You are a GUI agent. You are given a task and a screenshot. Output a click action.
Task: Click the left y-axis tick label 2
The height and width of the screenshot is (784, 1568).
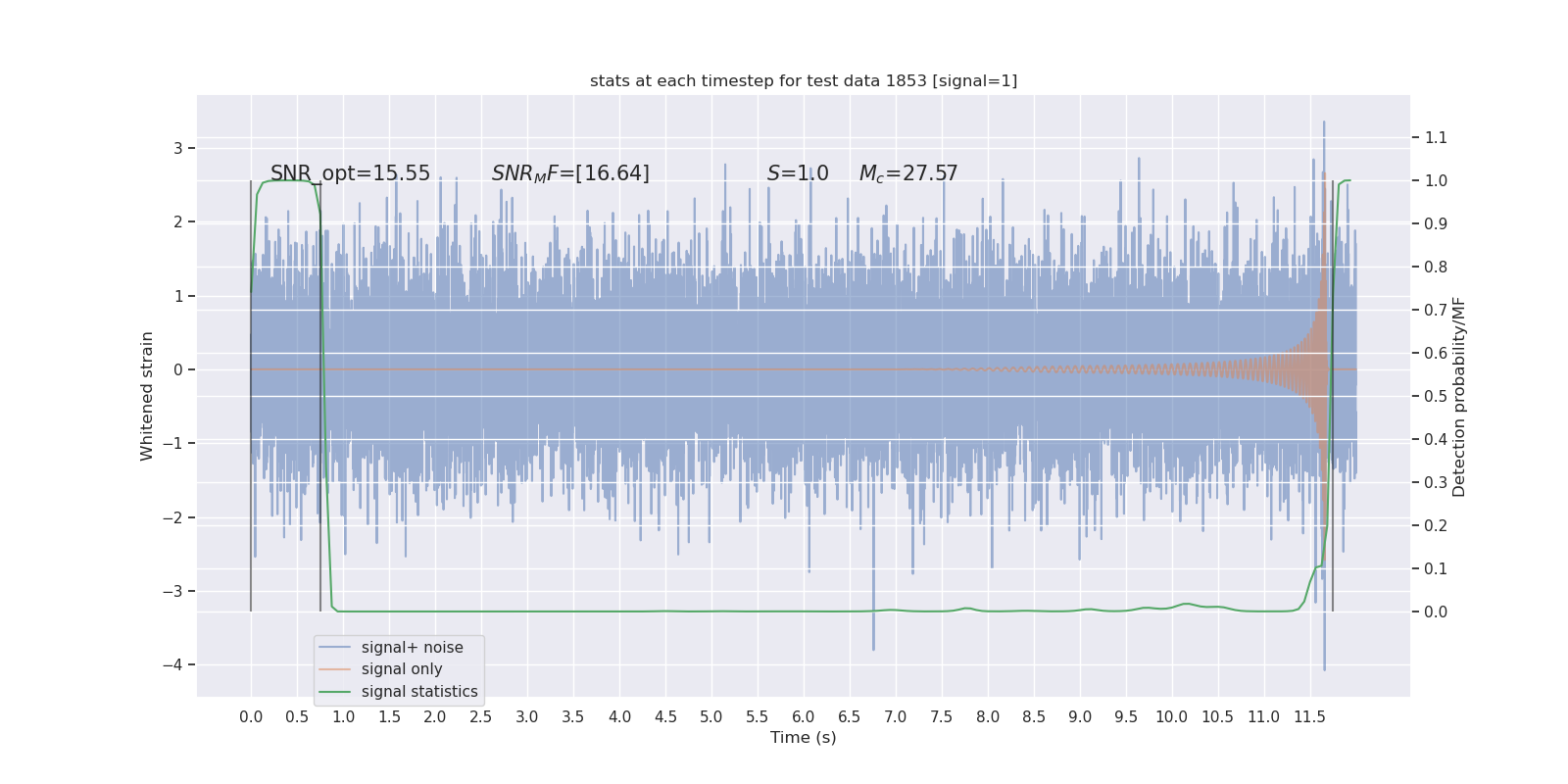pos(178,222)
